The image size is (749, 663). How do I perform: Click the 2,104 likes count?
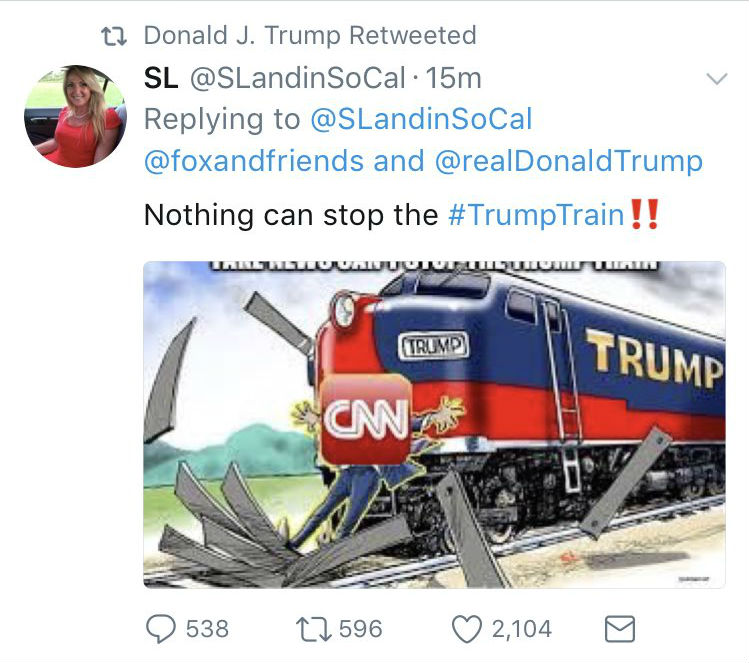pyautogui.click(x=521, y=628)
